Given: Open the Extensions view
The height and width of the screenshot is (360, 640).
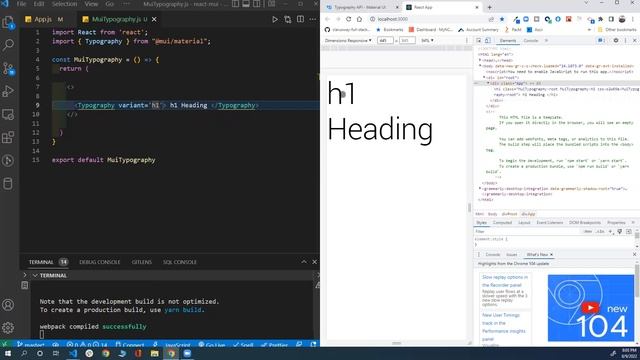Looking at the screenshot, I should tap(8, 138).
